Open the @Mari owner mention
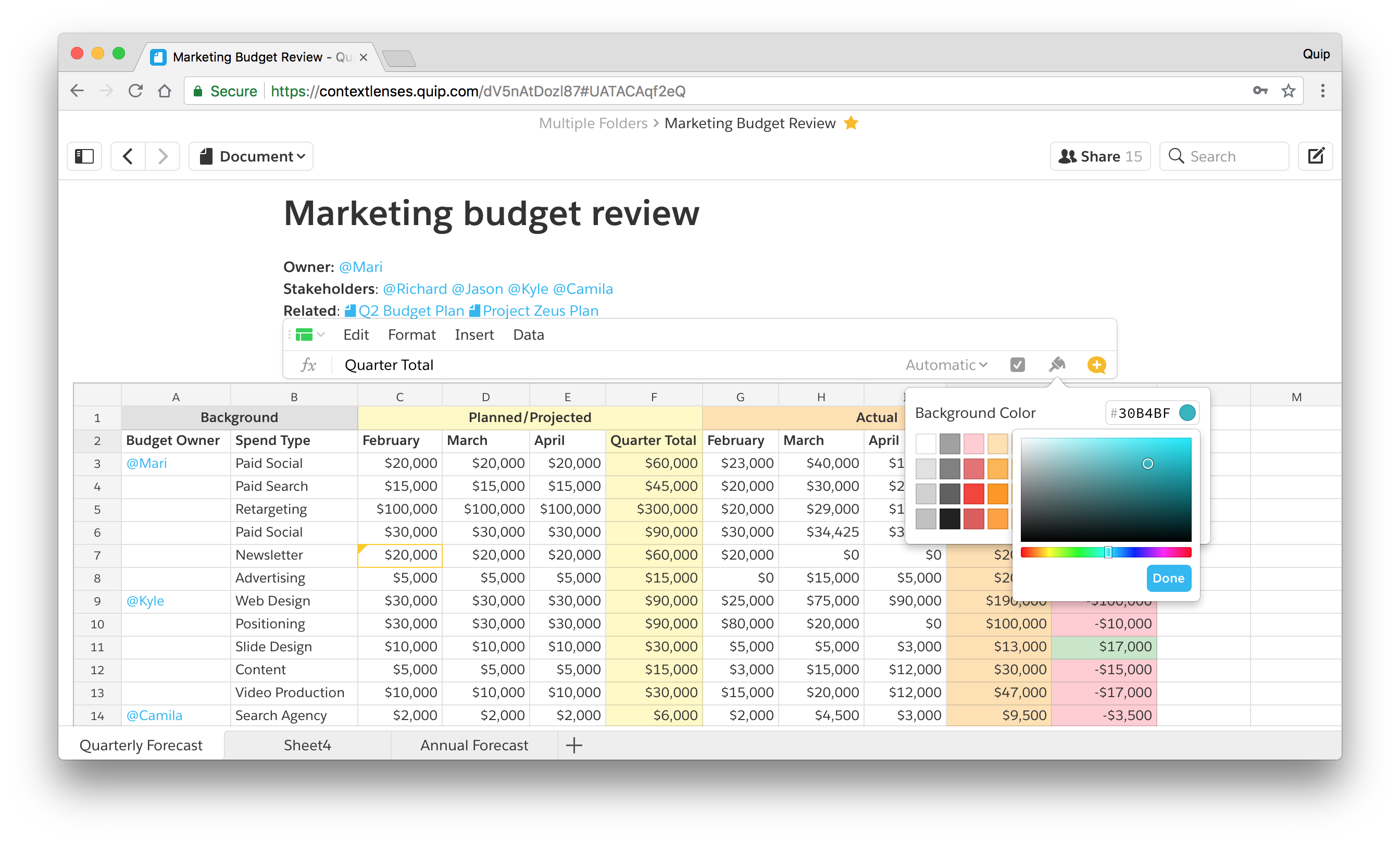 [360, 267]
